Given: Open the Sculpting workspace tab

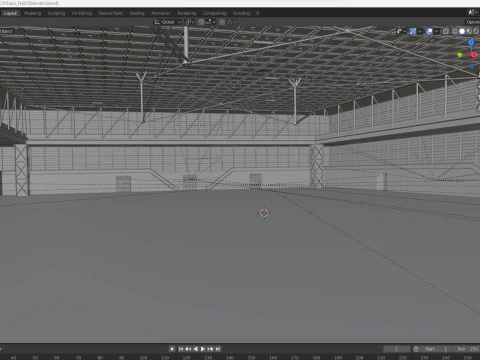Looking at the screenshot, I should pos(56,13).
